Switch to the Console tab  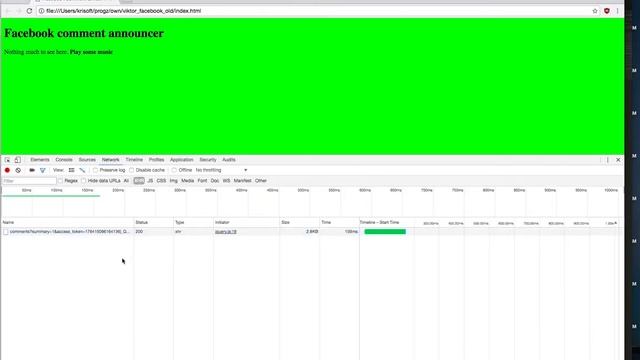64,160
